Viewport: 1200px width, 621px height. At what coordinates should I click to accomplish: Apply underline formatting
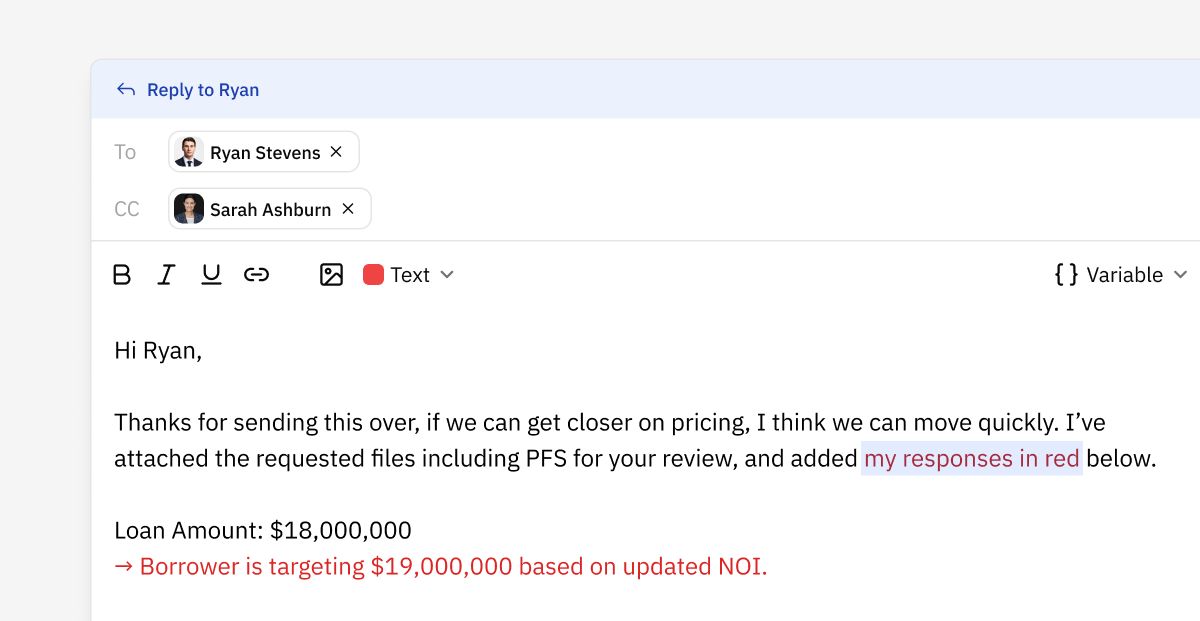[211, 274]
